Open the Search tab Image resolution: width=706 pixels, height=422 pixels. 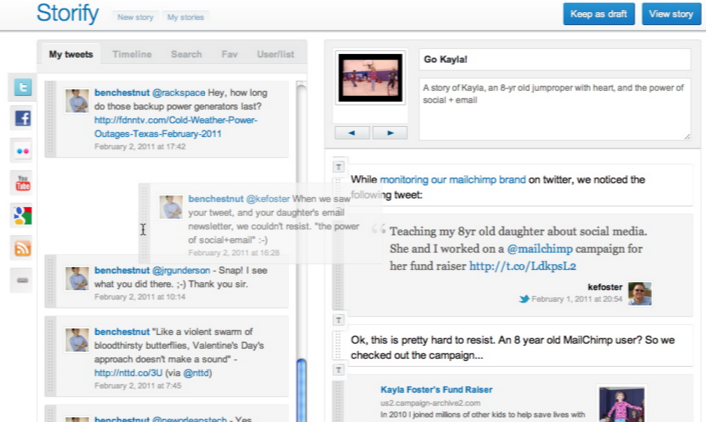(186, 54)
